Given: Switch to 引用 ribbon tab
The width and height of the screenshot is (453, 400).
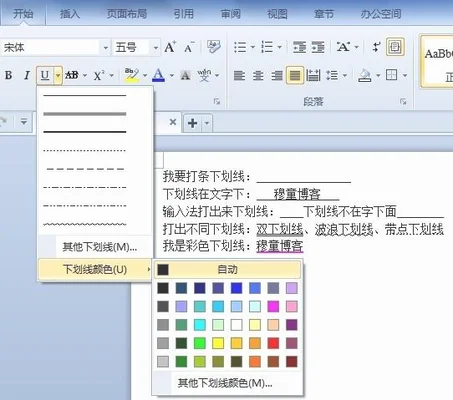Looking at the screenshot, I should (x=184, y=14).
